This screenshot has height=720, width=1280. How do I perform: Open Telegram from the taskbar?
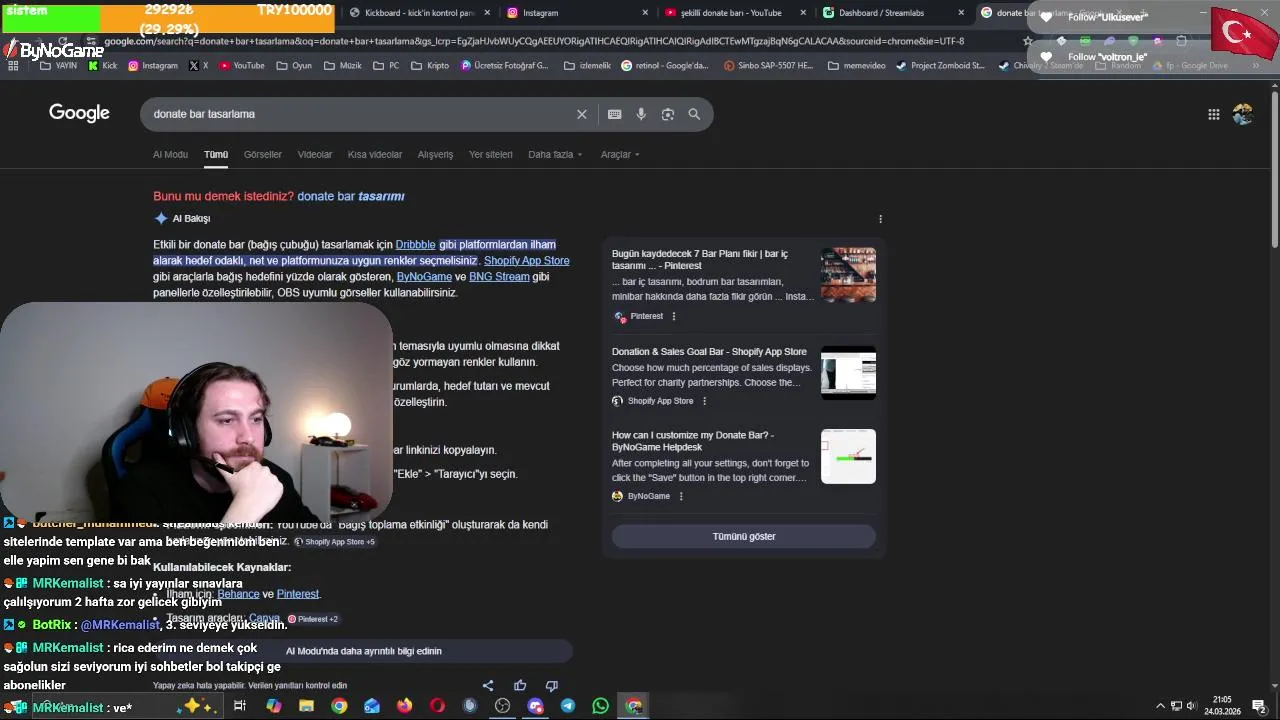coord(568,705)
